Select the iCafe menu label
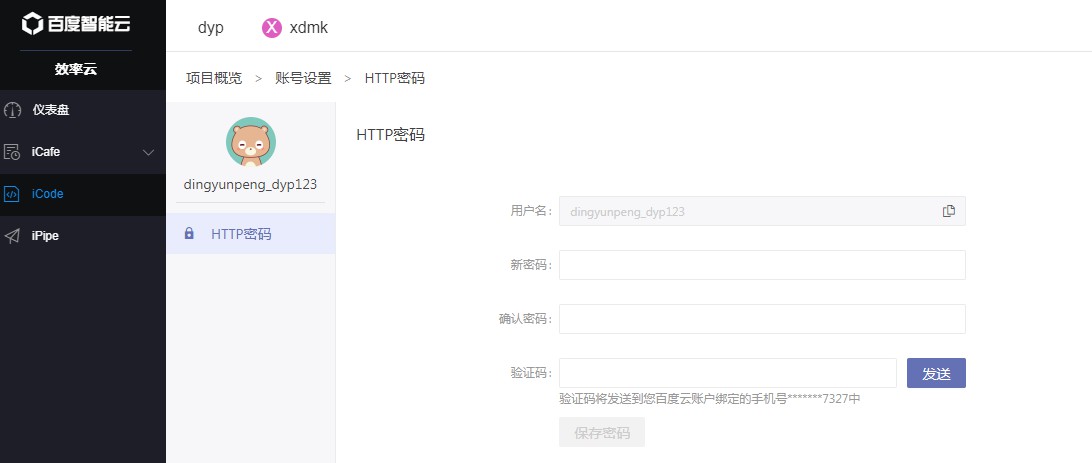Screen dimensions: 1092x463 (46, 152)
